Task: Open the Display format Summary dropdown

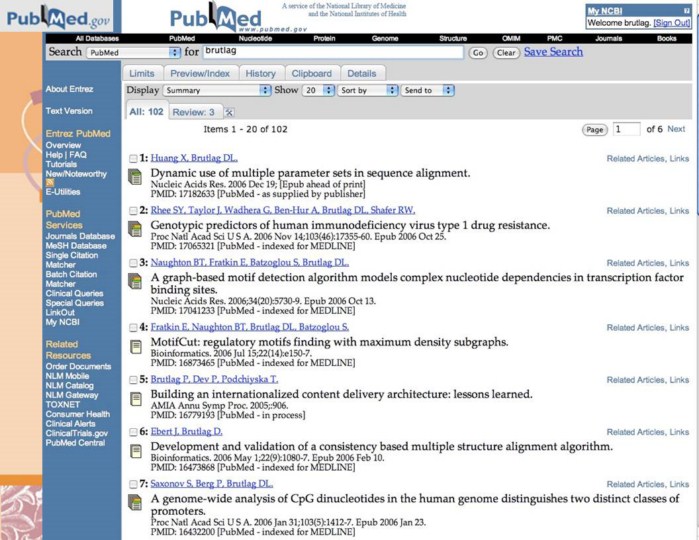Action: 216,90
